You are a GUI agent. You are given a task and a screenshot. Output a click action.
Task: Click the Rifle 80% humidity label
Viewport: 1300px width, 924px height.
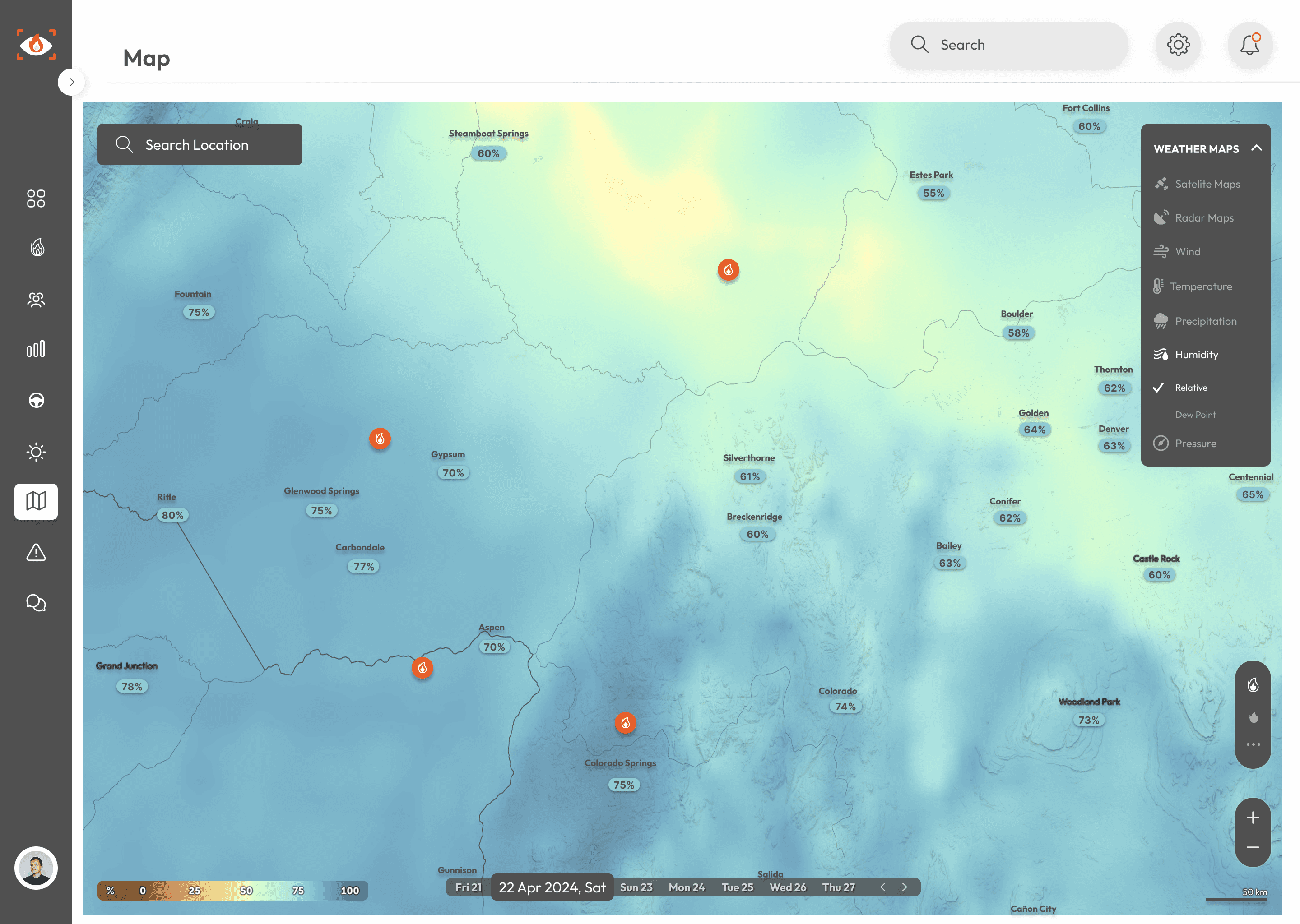tap(172, 515)
